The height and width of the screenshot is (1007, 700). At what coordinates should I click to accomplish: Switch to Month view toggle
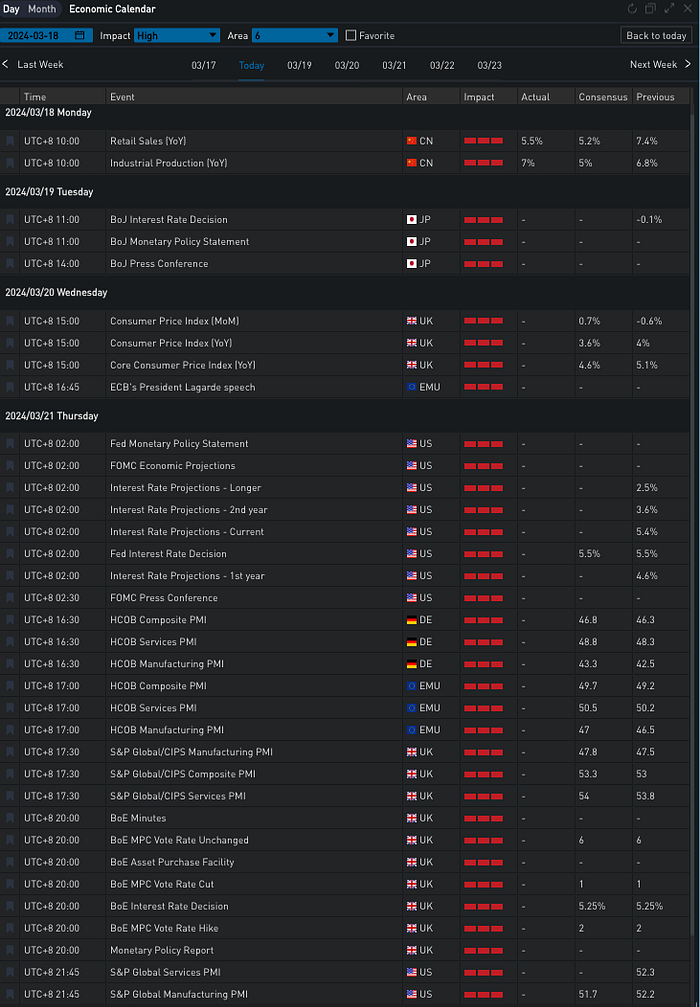click(x=42, y=9)
